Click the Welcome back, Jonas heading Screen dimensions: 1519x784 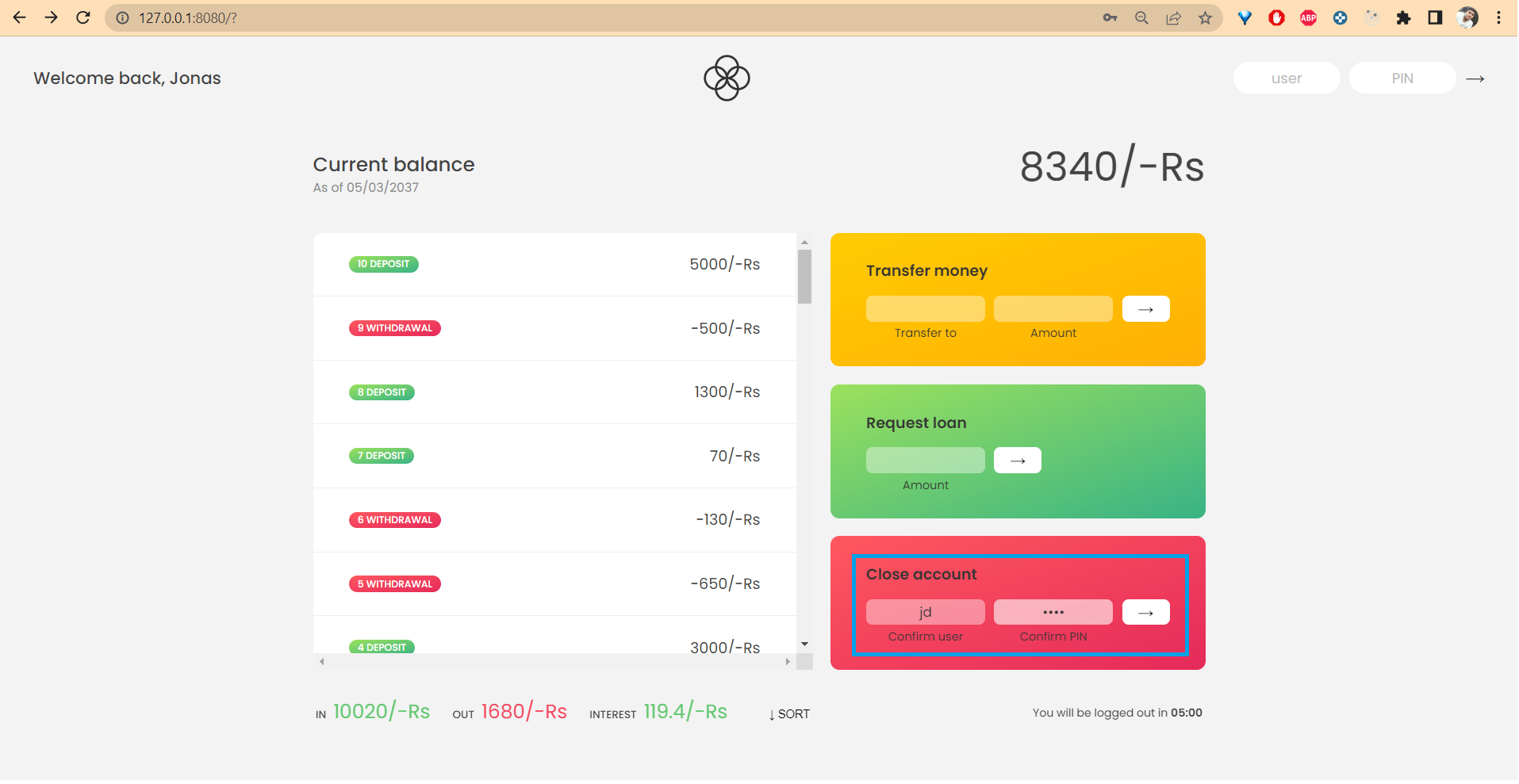point(126,78)
